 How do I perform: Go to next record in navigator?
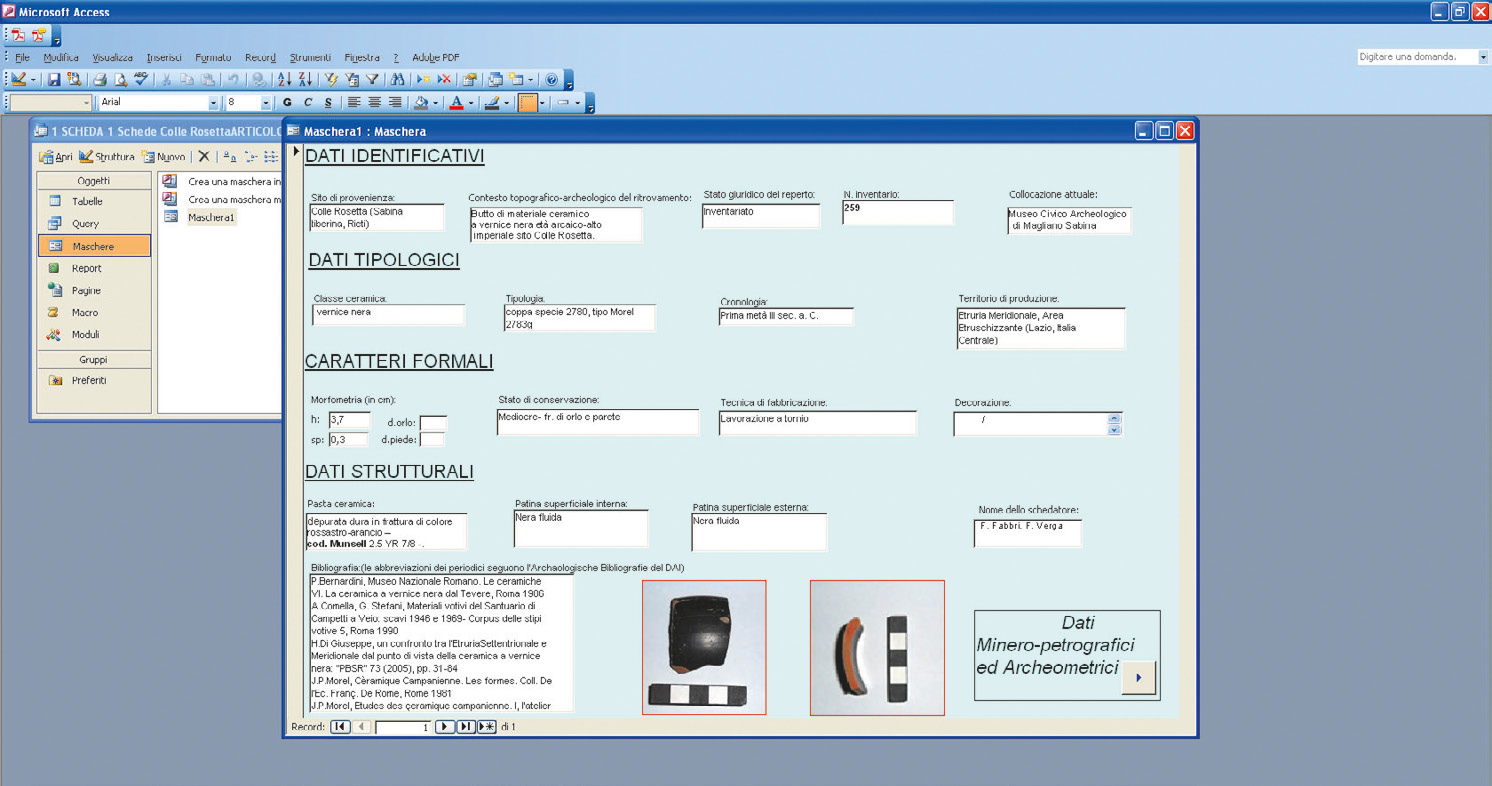tap(445, 727)
